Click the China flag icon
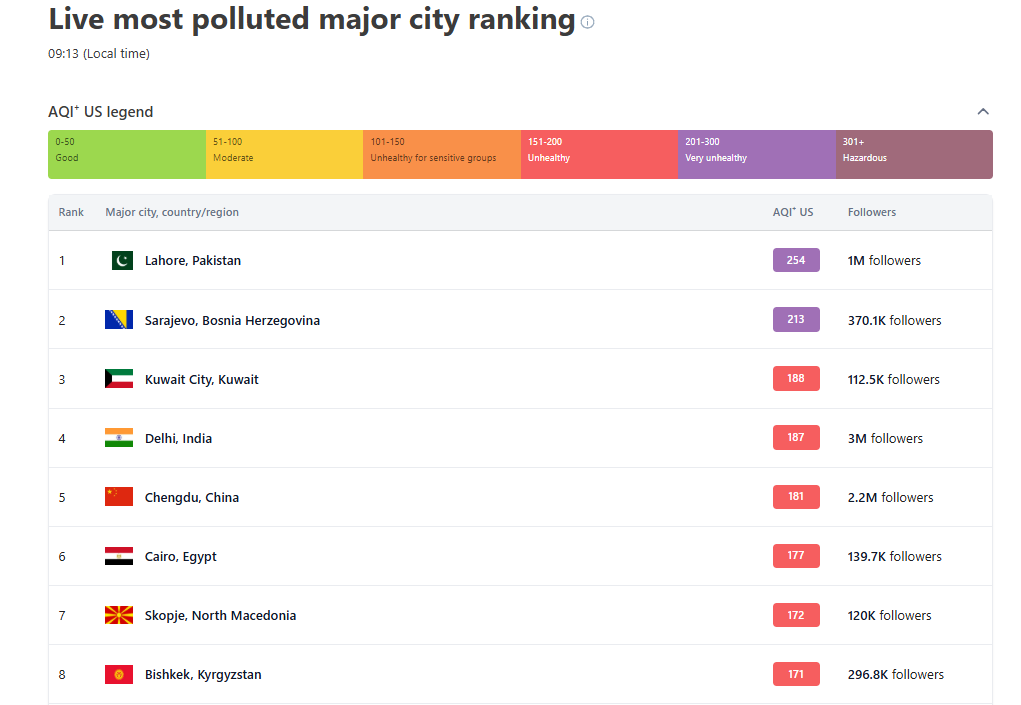 pyautogui.click(x=119, y=497)
